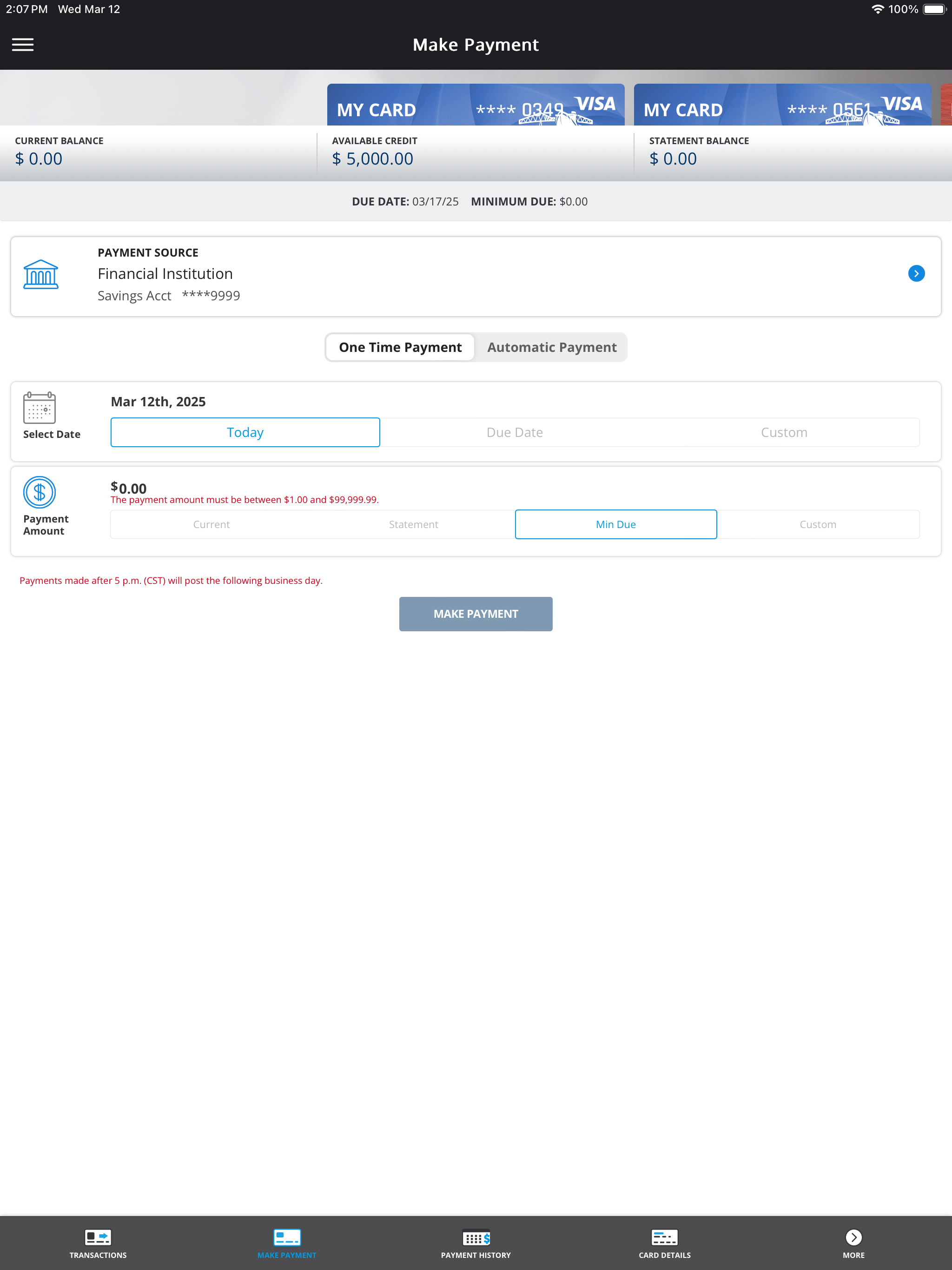This screenshot has width=952, height=1270.
Task: Open the More bottom tab
Action: (x=854, y=1243)
